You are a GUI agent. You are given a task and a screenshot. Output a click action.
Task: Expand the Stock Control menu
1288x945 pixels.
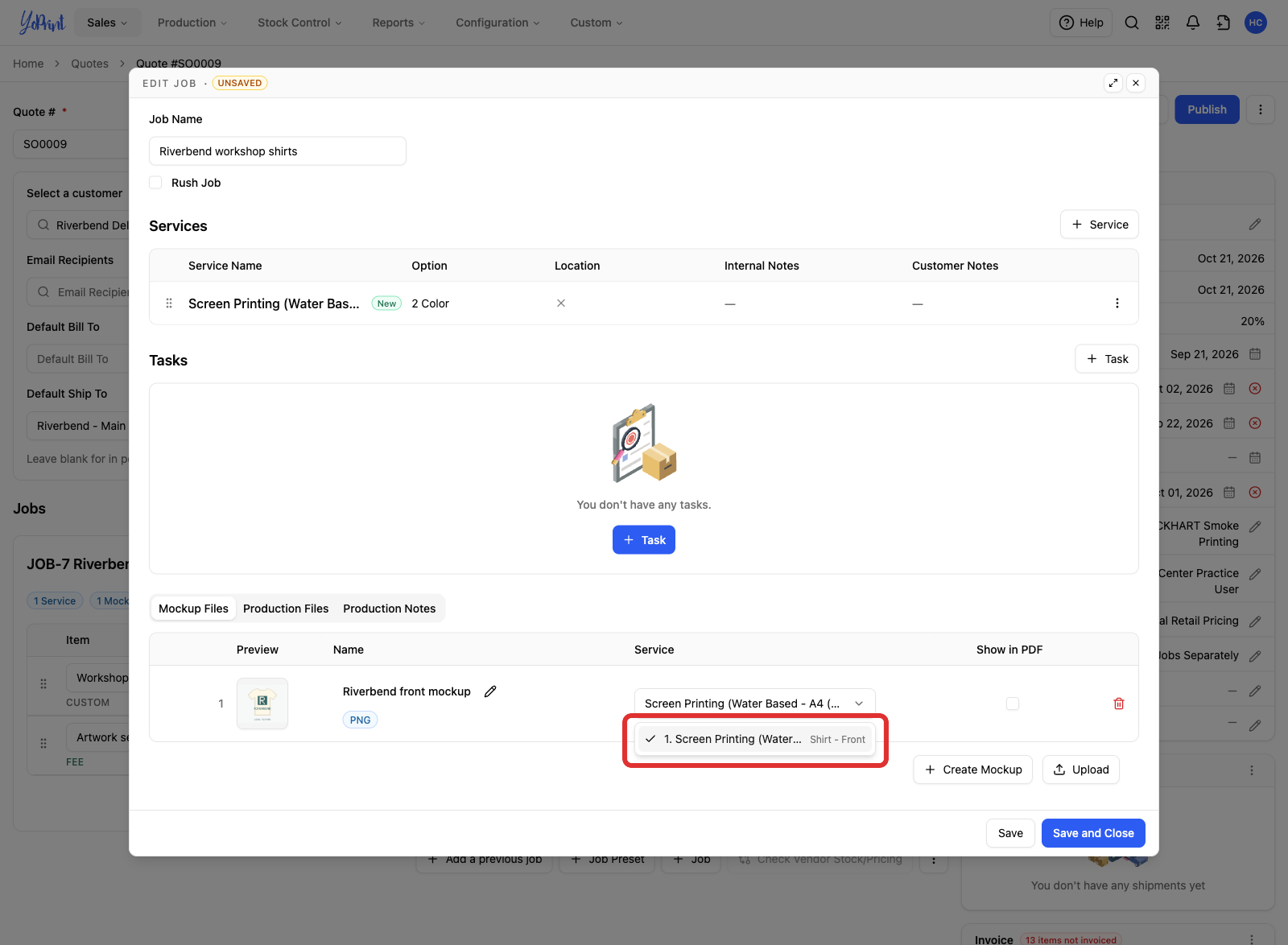[299, 23]
